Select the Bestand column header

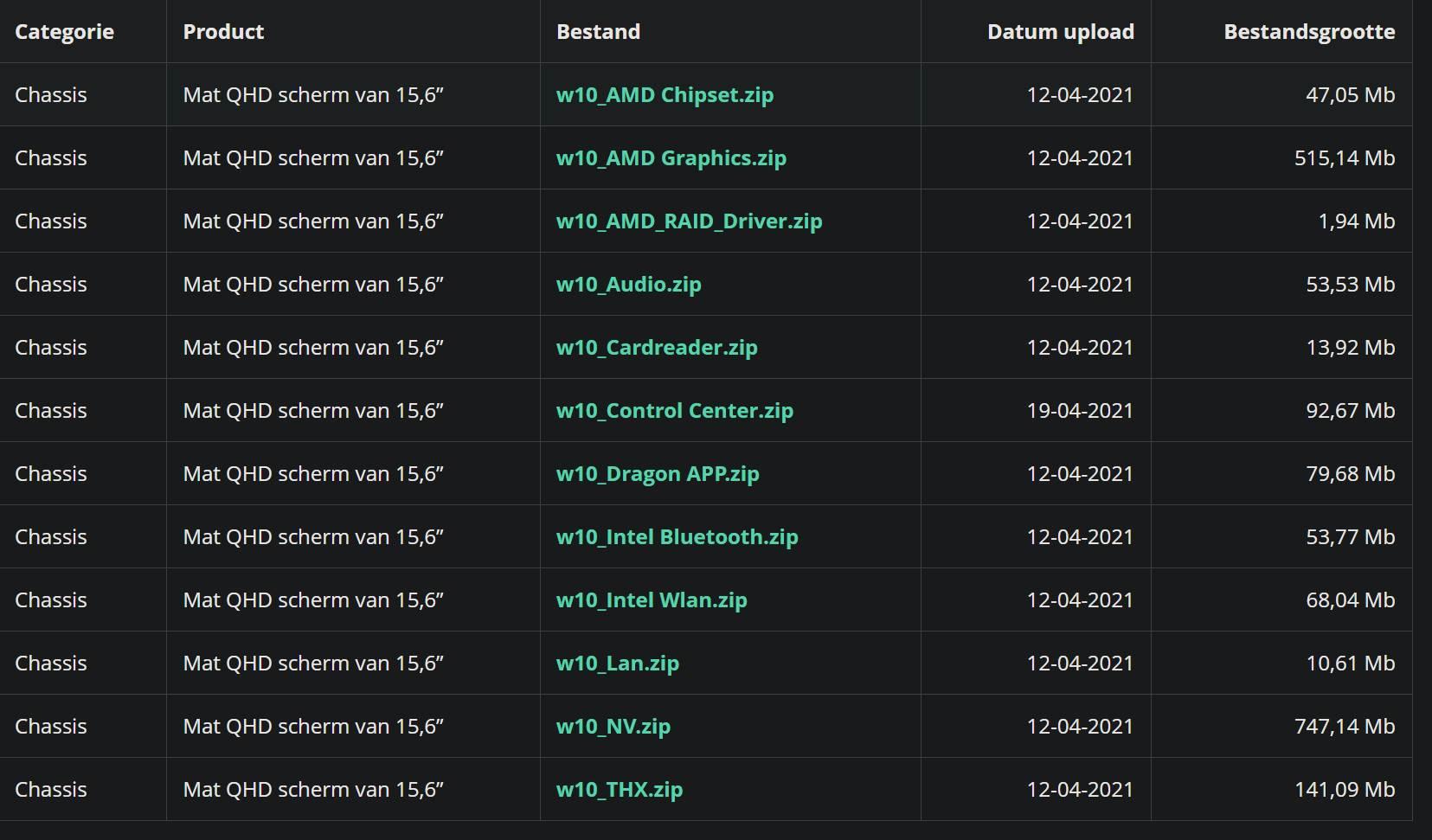598,32
